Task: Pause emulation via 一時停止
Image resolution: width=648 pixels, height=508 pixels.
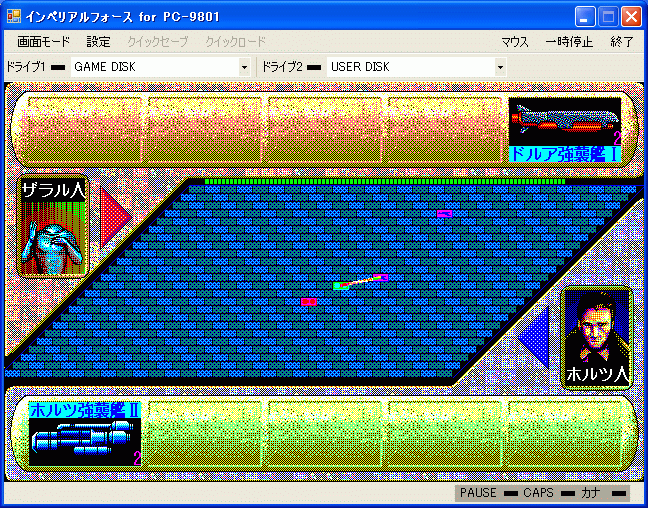Action: [x=569, y=42]
